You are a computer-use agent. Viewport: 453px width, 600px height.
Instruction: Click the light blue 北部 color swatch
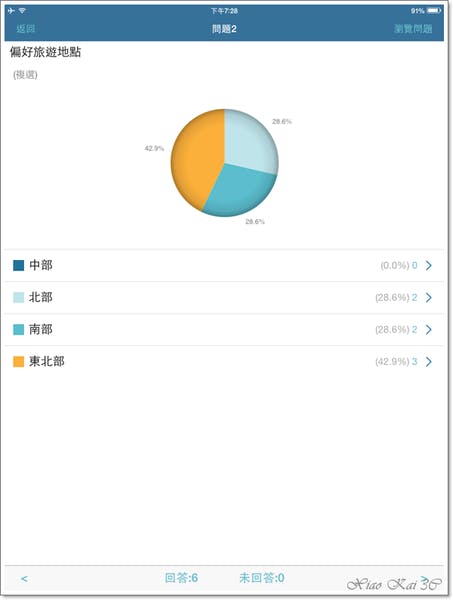click(18, 297)
